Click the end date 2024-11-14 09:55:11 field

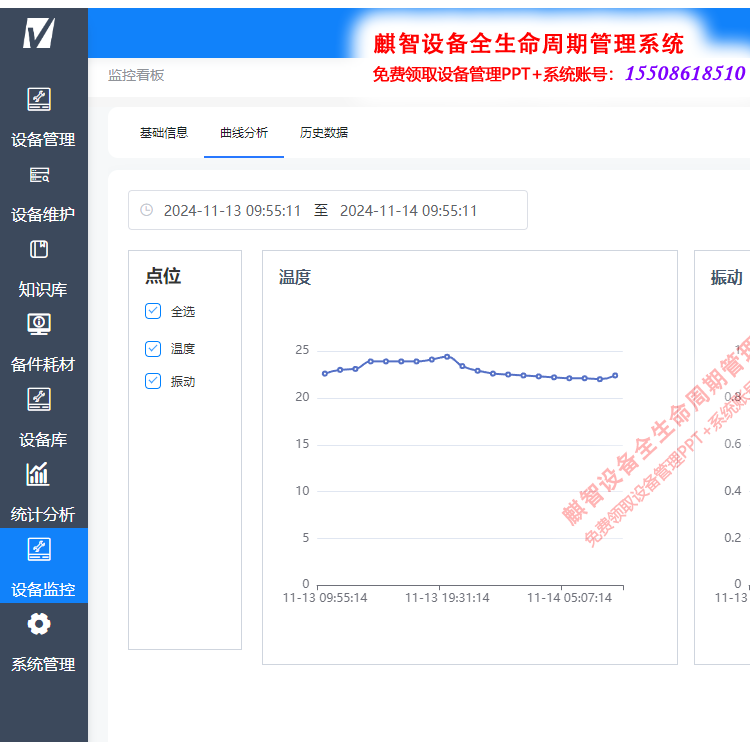408,211
